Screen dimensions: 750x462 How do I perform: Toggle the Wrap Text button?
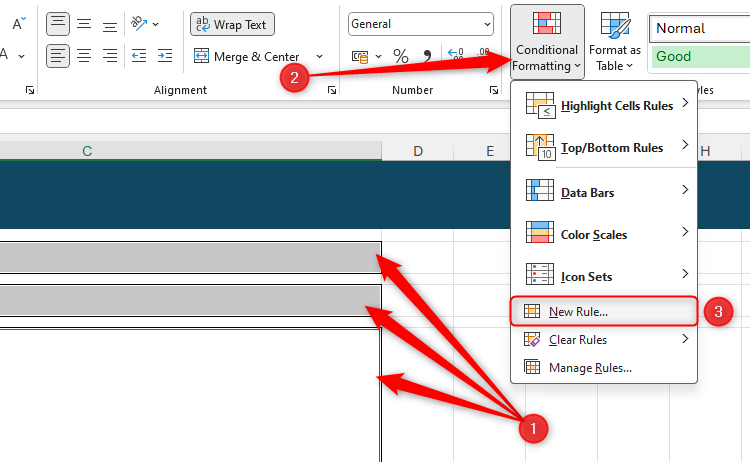coord(232,24)
